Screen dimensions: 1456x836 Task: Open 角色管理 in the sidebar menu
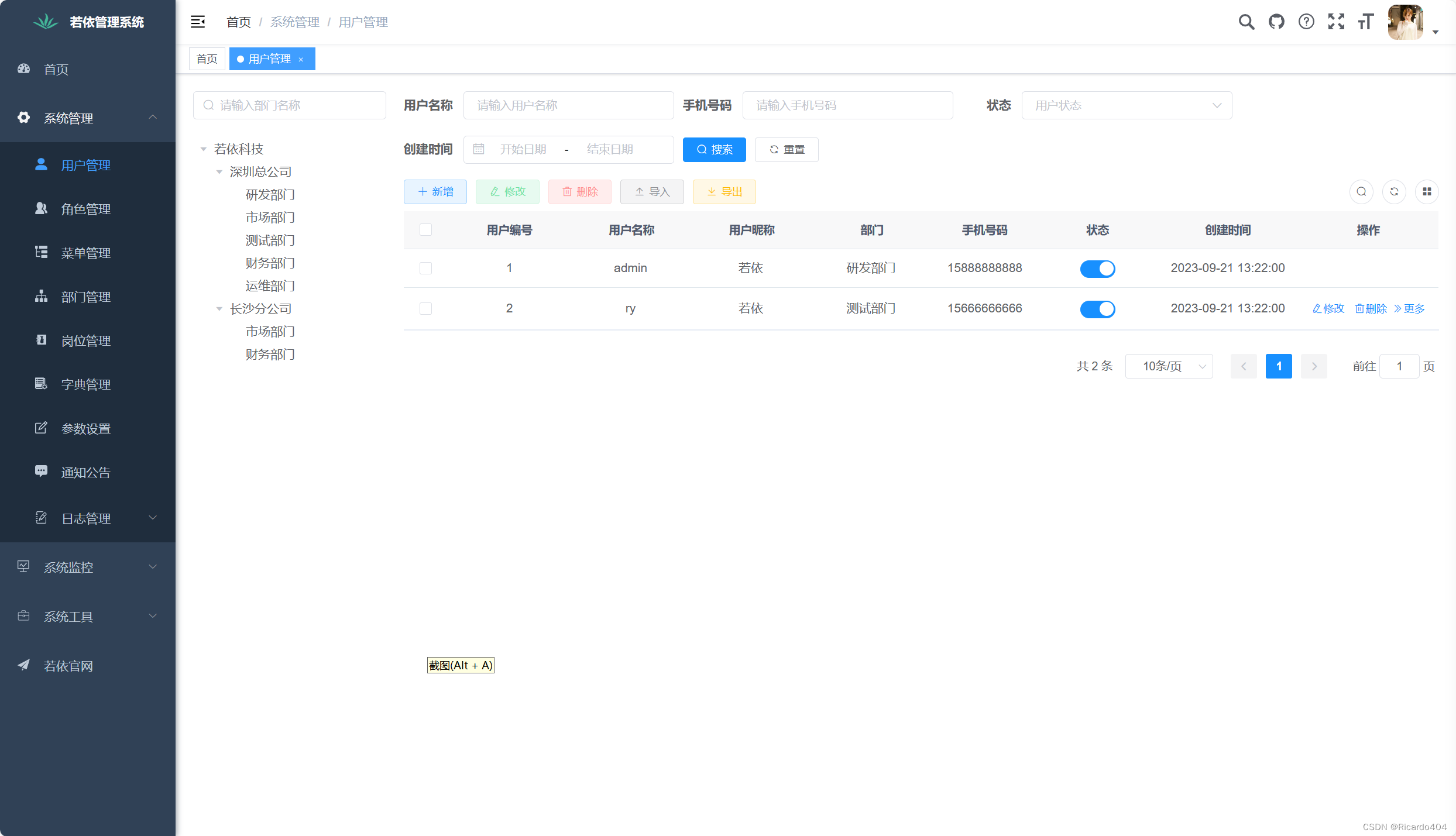tap(85, 209)
